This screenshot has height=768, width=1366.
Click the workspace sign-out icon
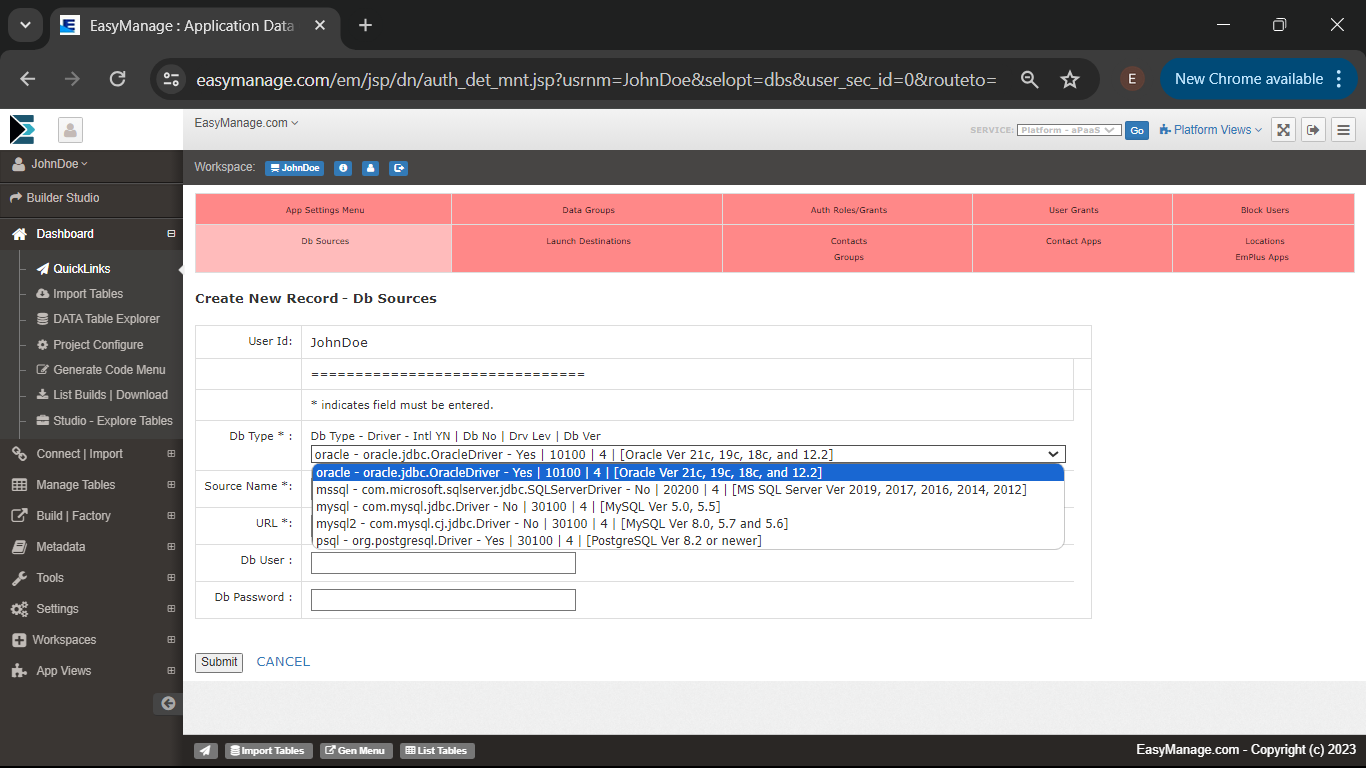[399, 168]
